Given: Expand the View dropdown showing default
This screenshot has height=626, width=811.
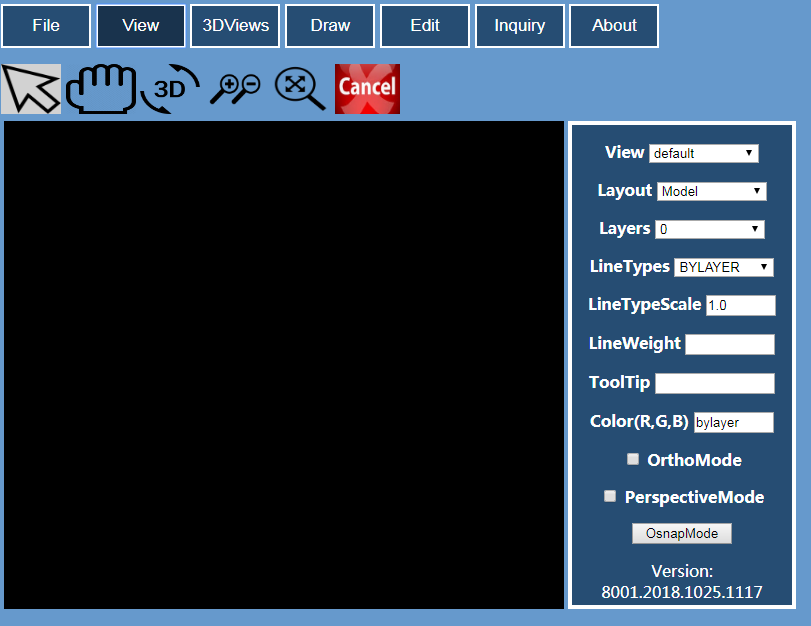Looking at the screenshot, I should pyautogui.click(x=704, y=153).
